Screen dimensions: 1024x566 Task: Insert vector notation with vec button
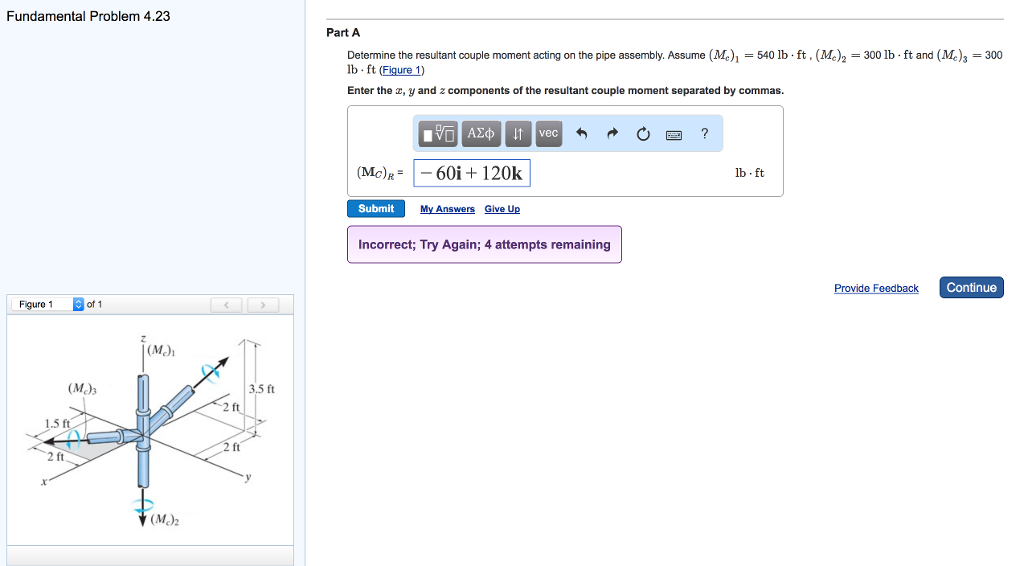(x=549, y=134)
